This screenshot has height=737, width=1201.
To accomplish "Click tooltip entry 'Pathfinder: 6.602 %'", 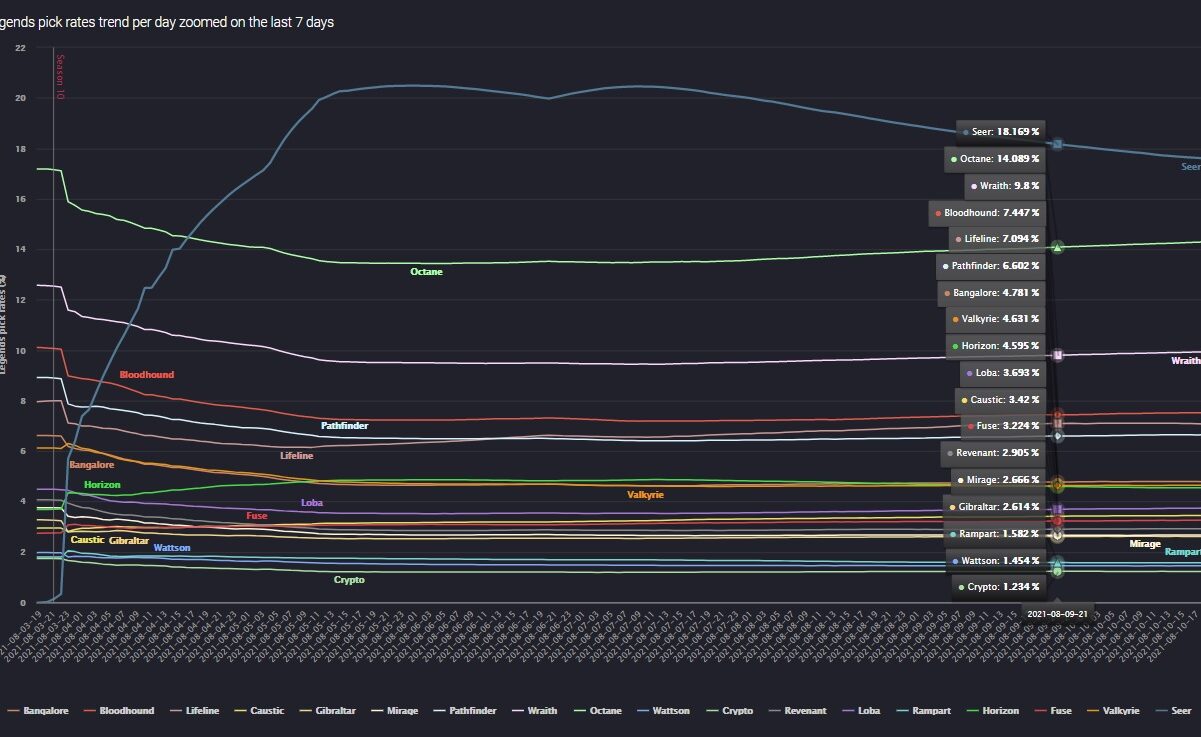I will pos(991,266).
